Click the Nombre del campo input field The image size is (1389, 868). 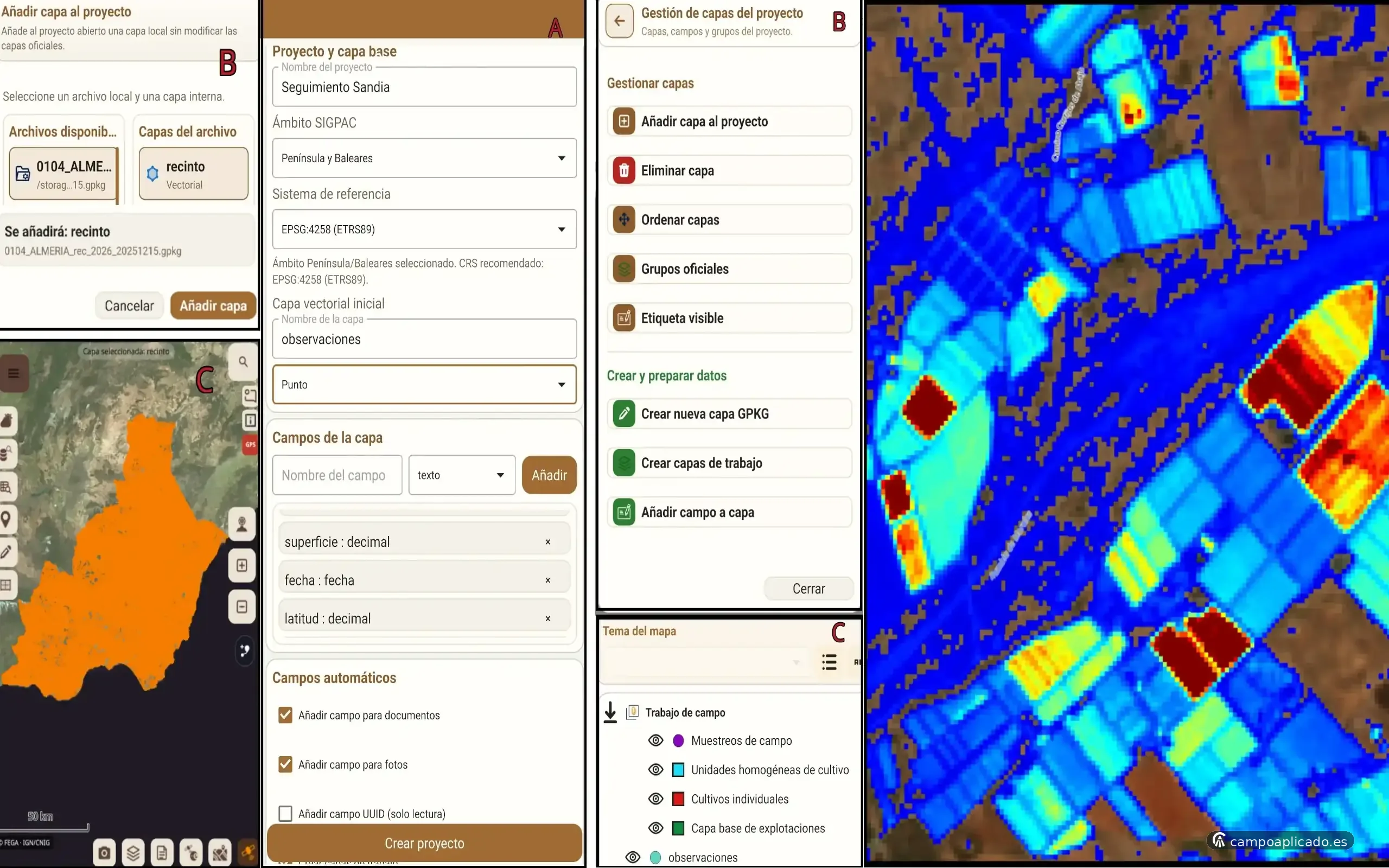pos(337,475)
